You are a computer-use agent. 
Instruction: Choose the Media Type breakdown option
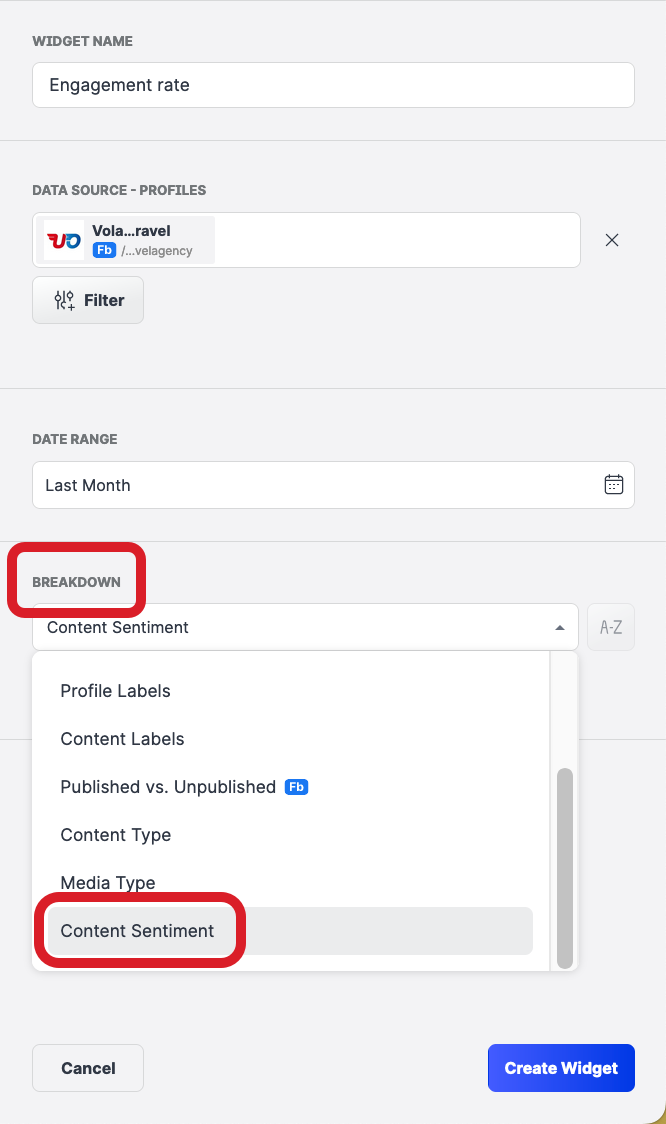click(x=107, y=883)
